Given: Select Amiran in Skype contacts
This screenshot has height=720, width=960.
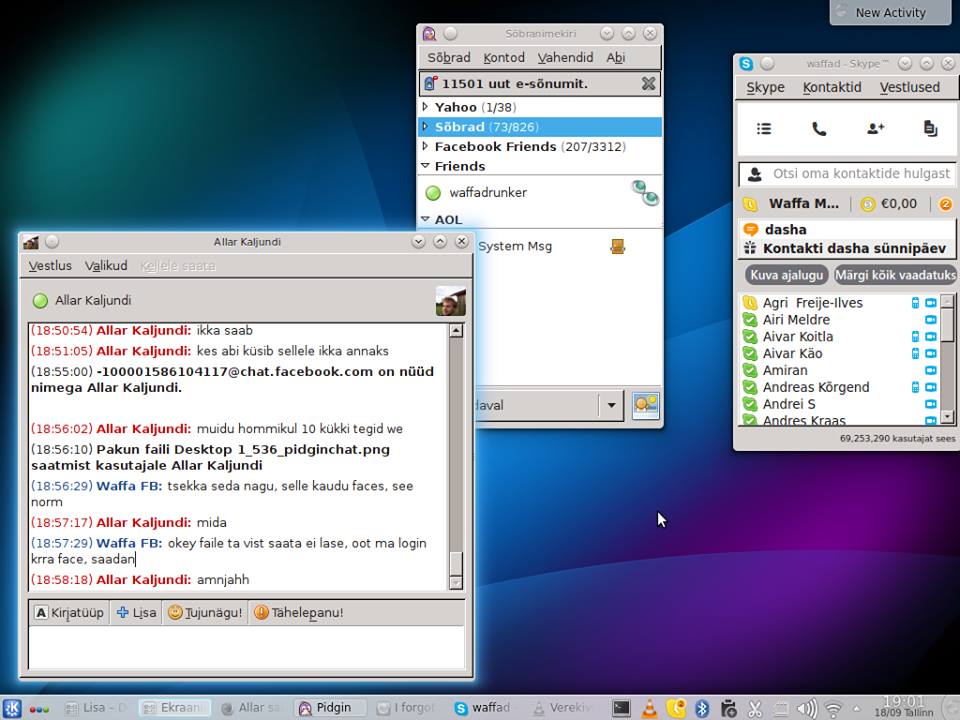Looking at the screenshot, I should (840, 370).
